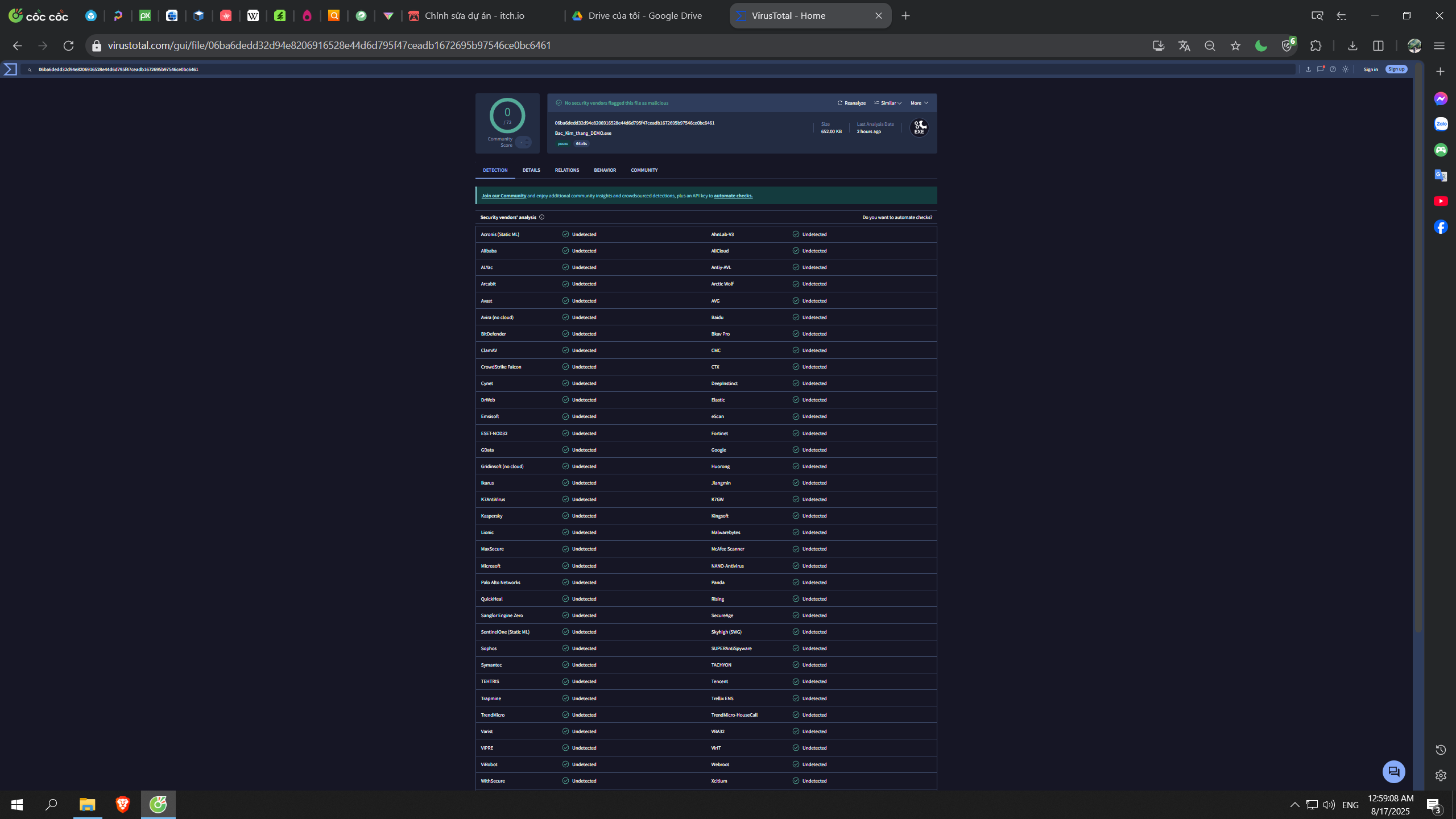Expand the More dropdown
The height and width of the screenshot is (819, 1456).
click(919, 103)
